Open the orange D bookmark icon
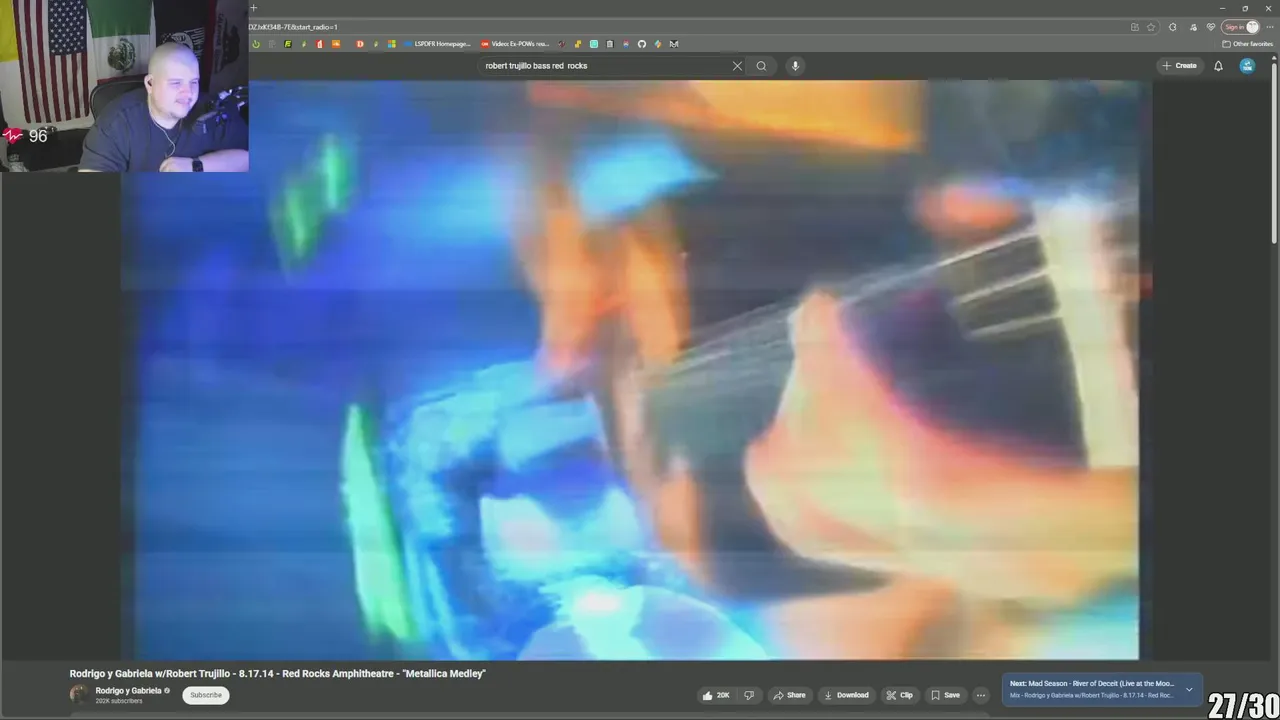1280x720 pixels. (360, 44)
